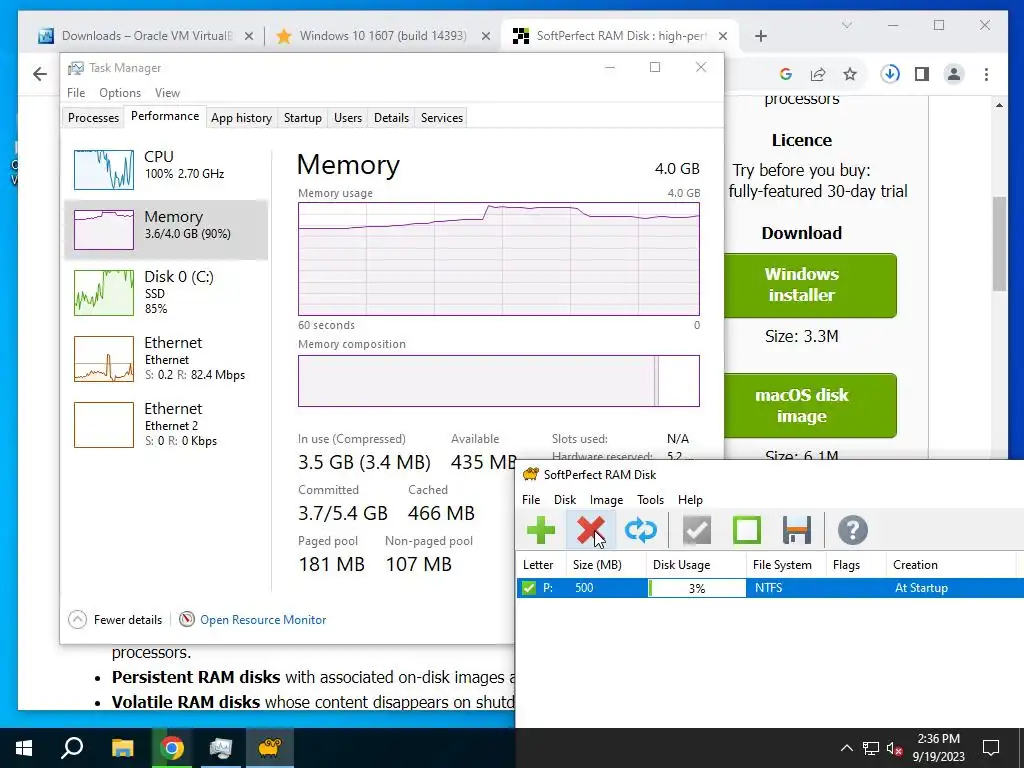Image resolution: width=1024 pixels, height=768 pixels.
Task: Go back with Chrome's back arrow
Action: (40, 74)
